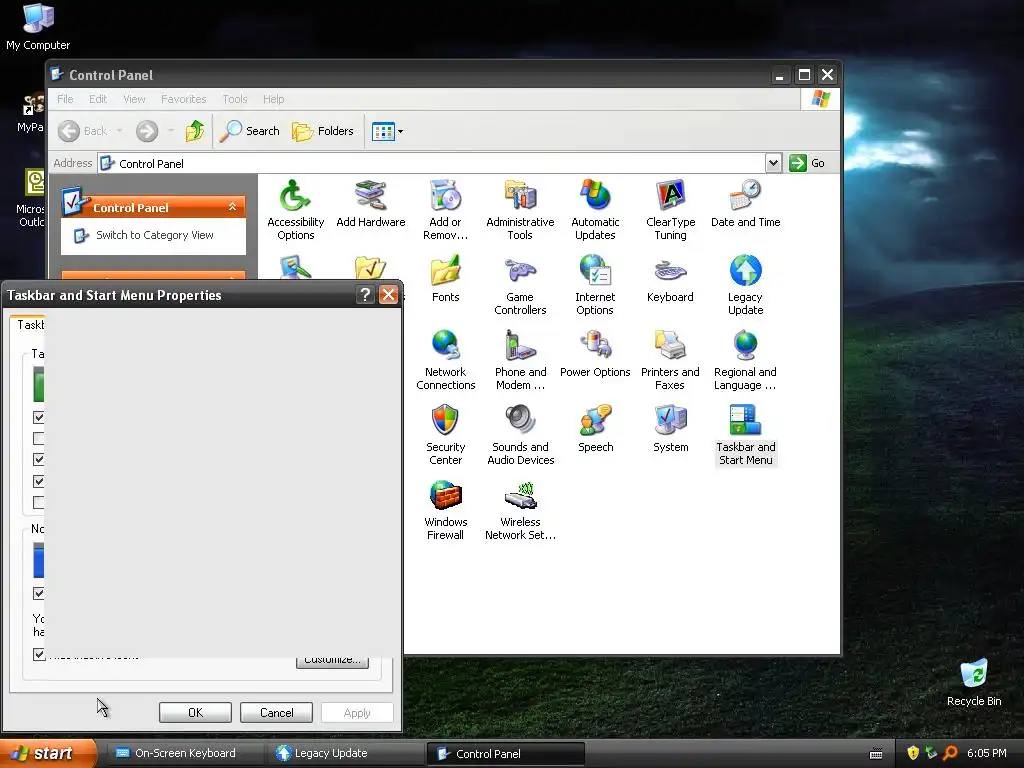This screenshot has width=1024, height=768.
Task: Open ClearType Tuning icon
Action: click(x=670, y=210)
